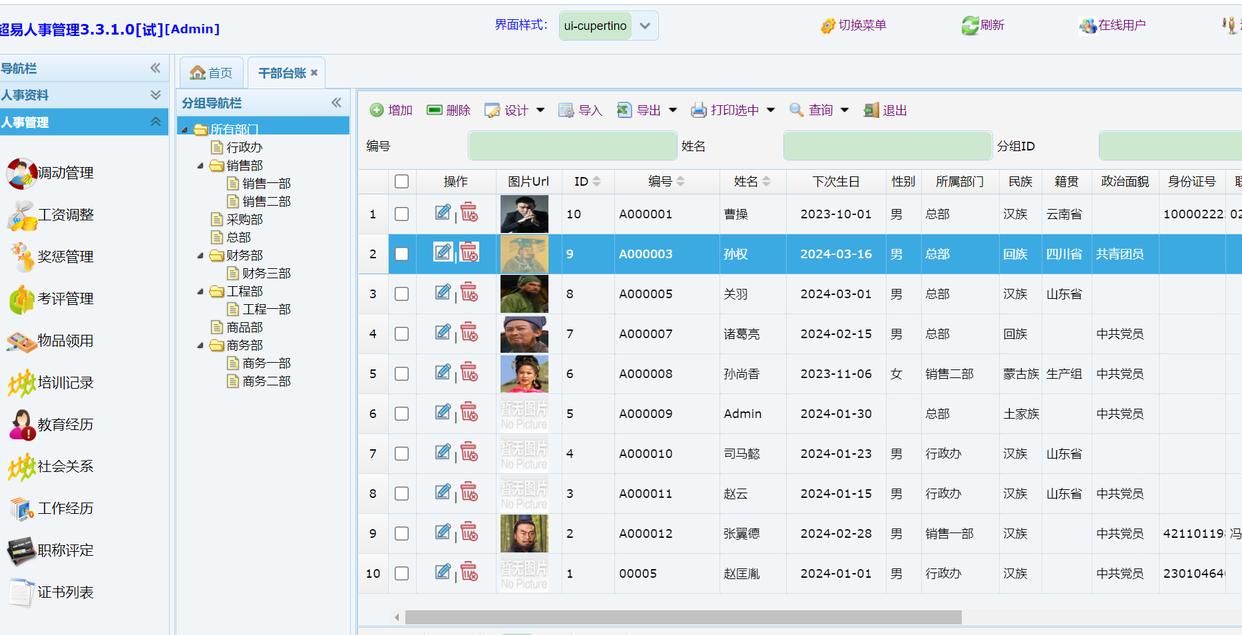Close the 干部台账 tab

coord(314,73)
